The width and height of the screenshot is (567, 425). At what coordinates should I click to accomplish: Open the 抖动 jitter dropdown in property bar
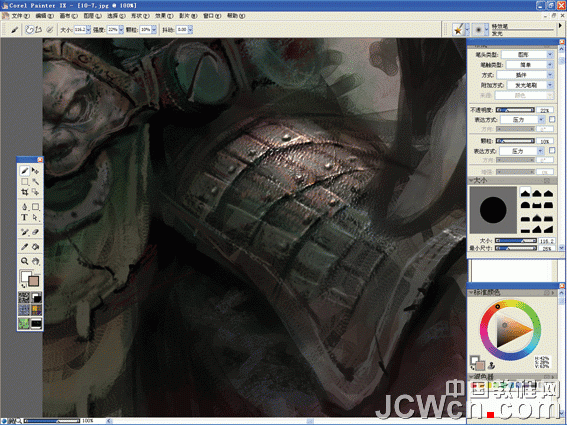click(190, 30)
